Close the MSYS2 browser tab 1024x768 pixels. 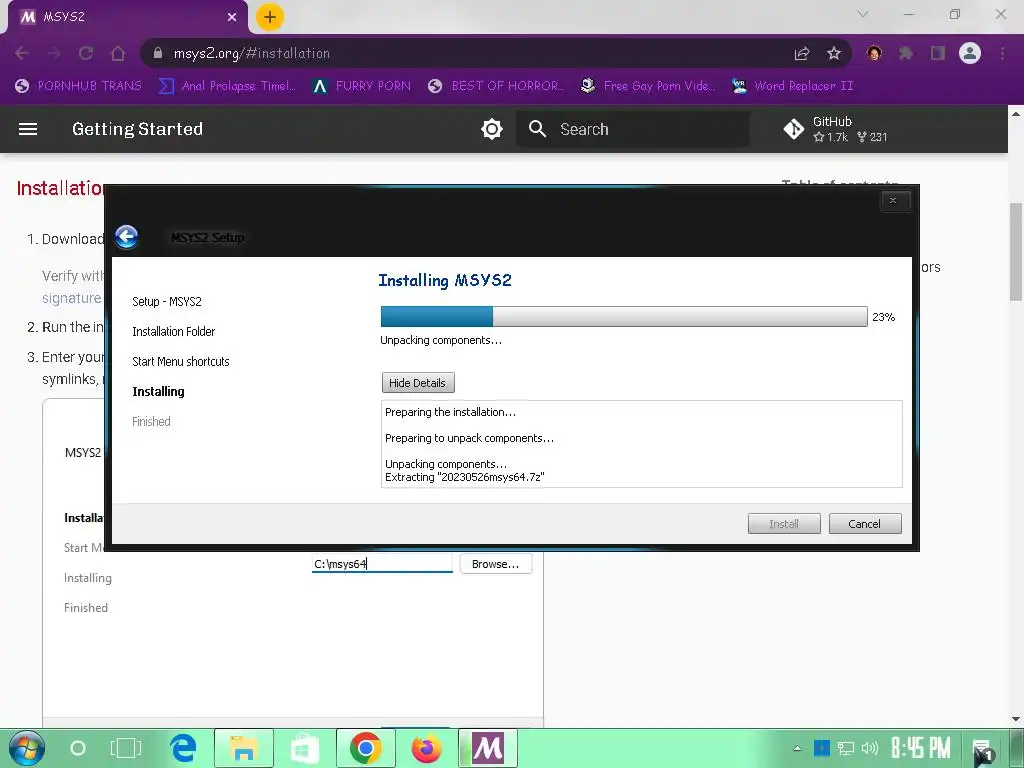232,17
